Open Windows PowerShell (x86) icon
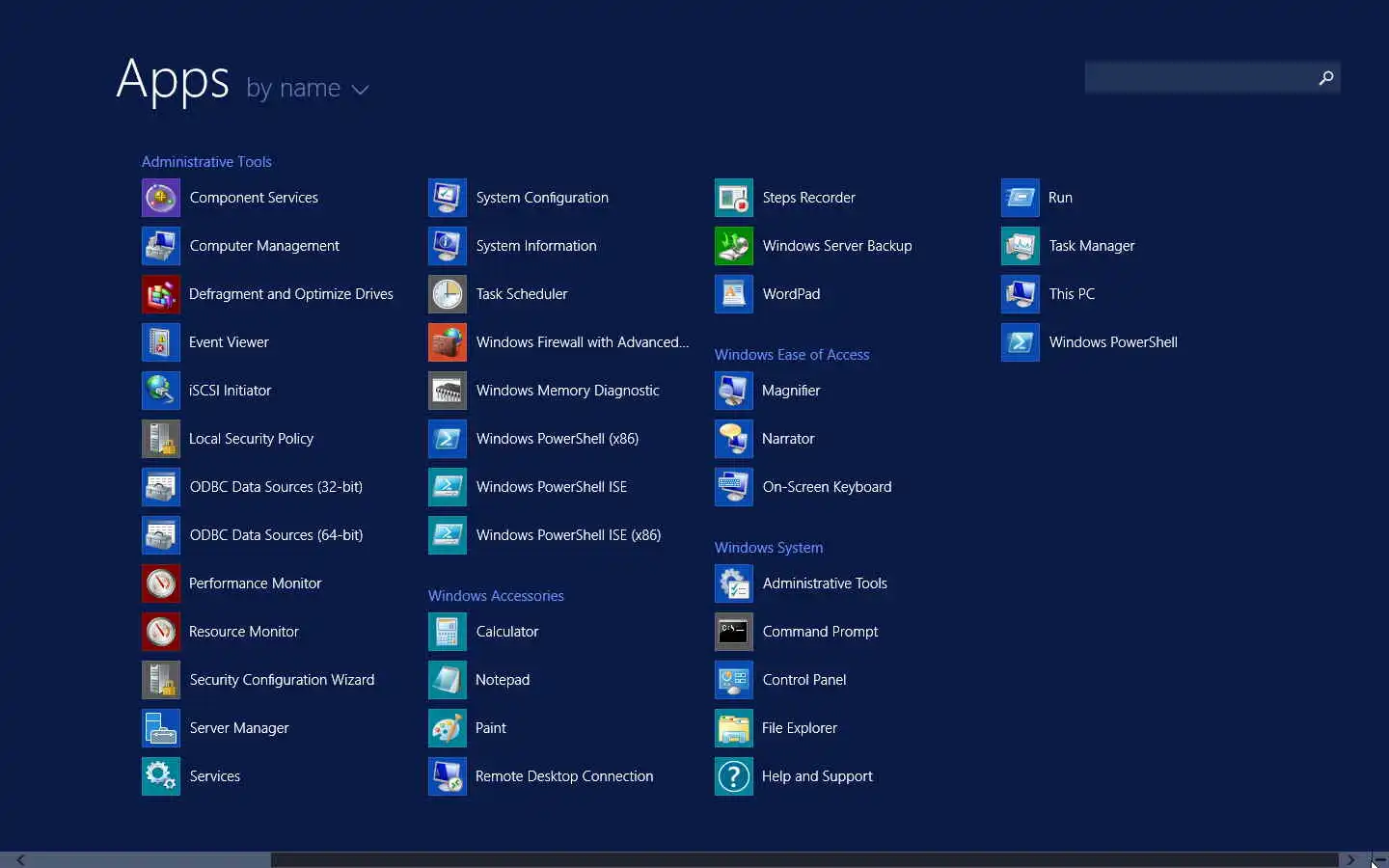Viewport: 1389px width, 868px height. click(447, 439)
